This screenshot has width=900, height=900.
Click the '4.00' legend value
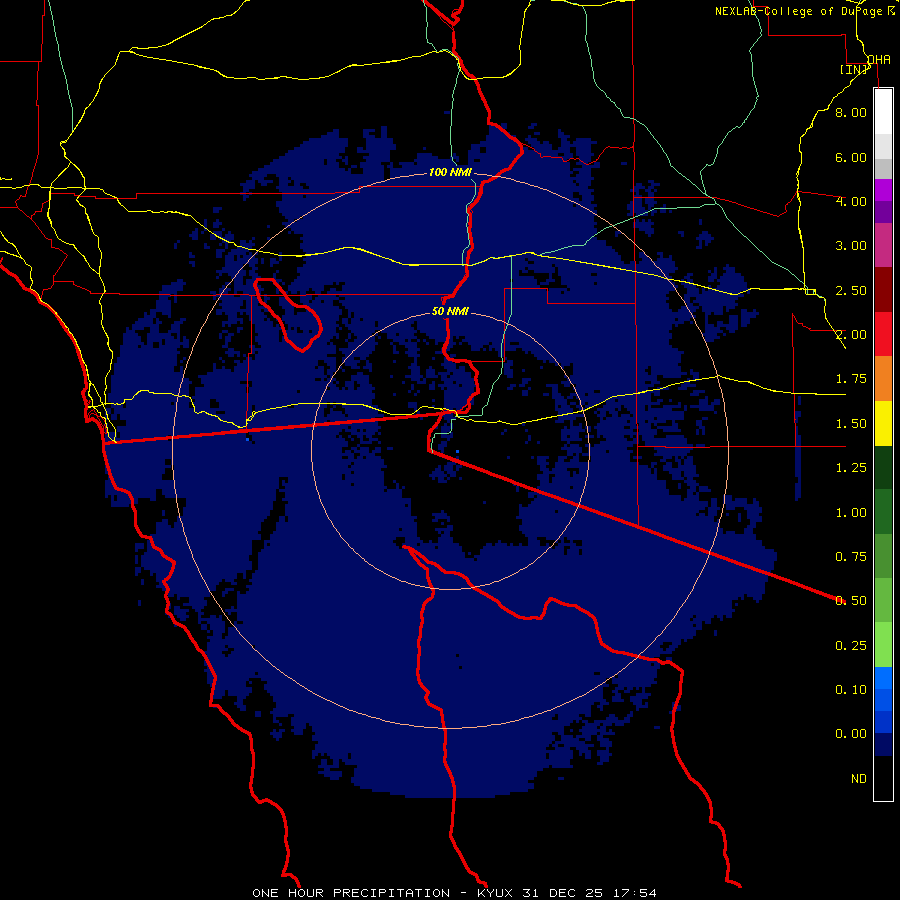tap(851, 201)
